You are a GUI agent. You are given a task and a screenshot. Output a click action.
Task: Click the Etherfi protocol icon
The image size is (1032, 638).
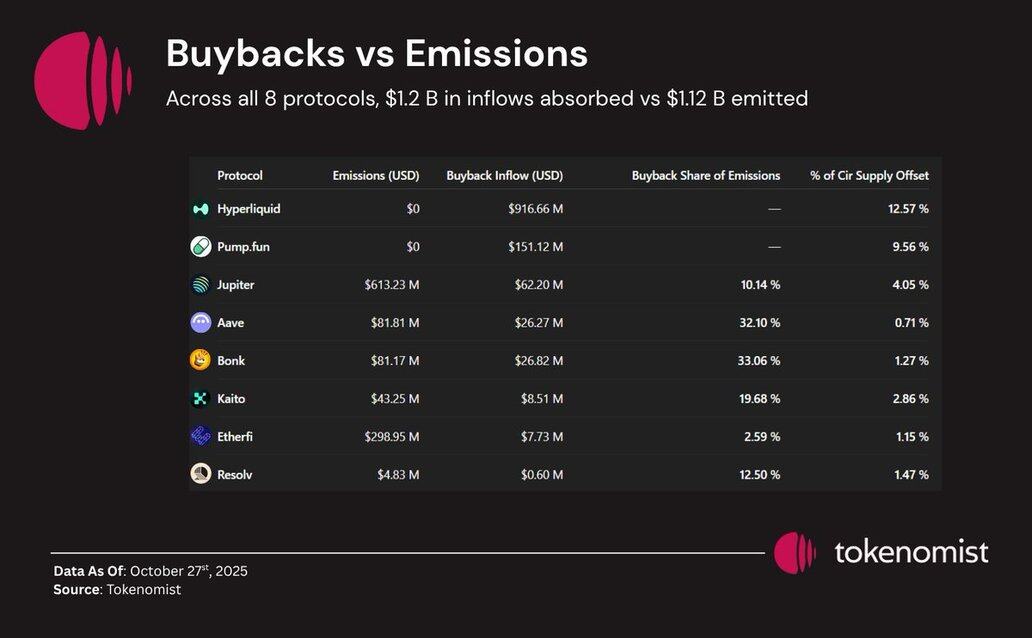tap(200, 436)
